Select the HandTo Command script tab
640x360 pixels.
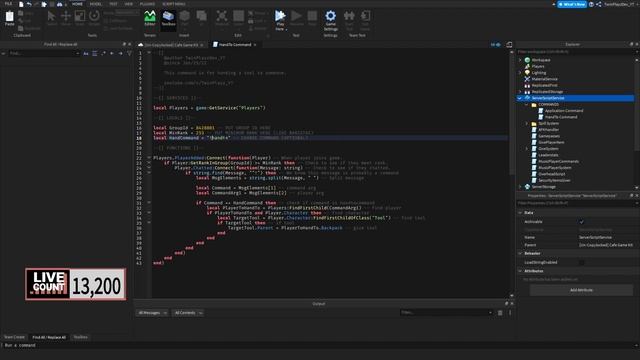(235, 44)
